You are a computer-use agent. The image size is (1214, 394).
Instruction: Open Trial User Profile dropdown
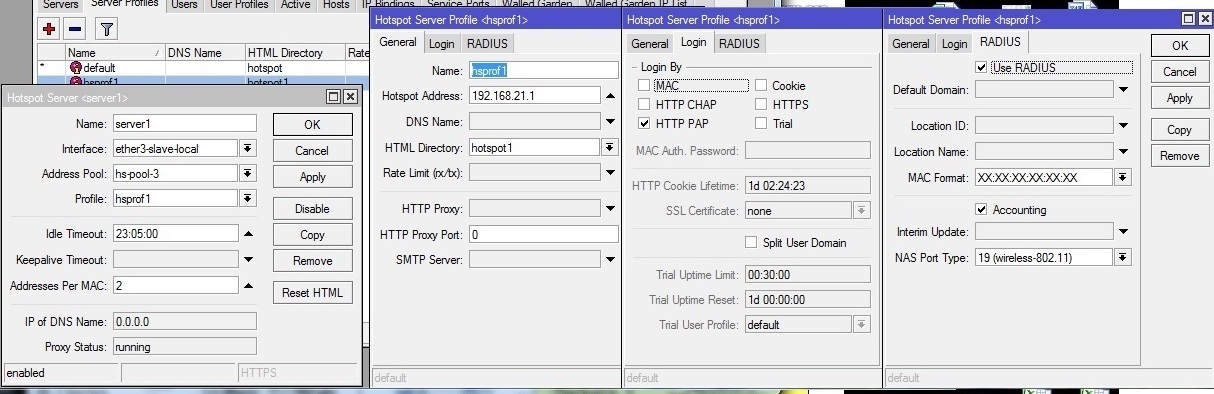(x=862, y=324)
